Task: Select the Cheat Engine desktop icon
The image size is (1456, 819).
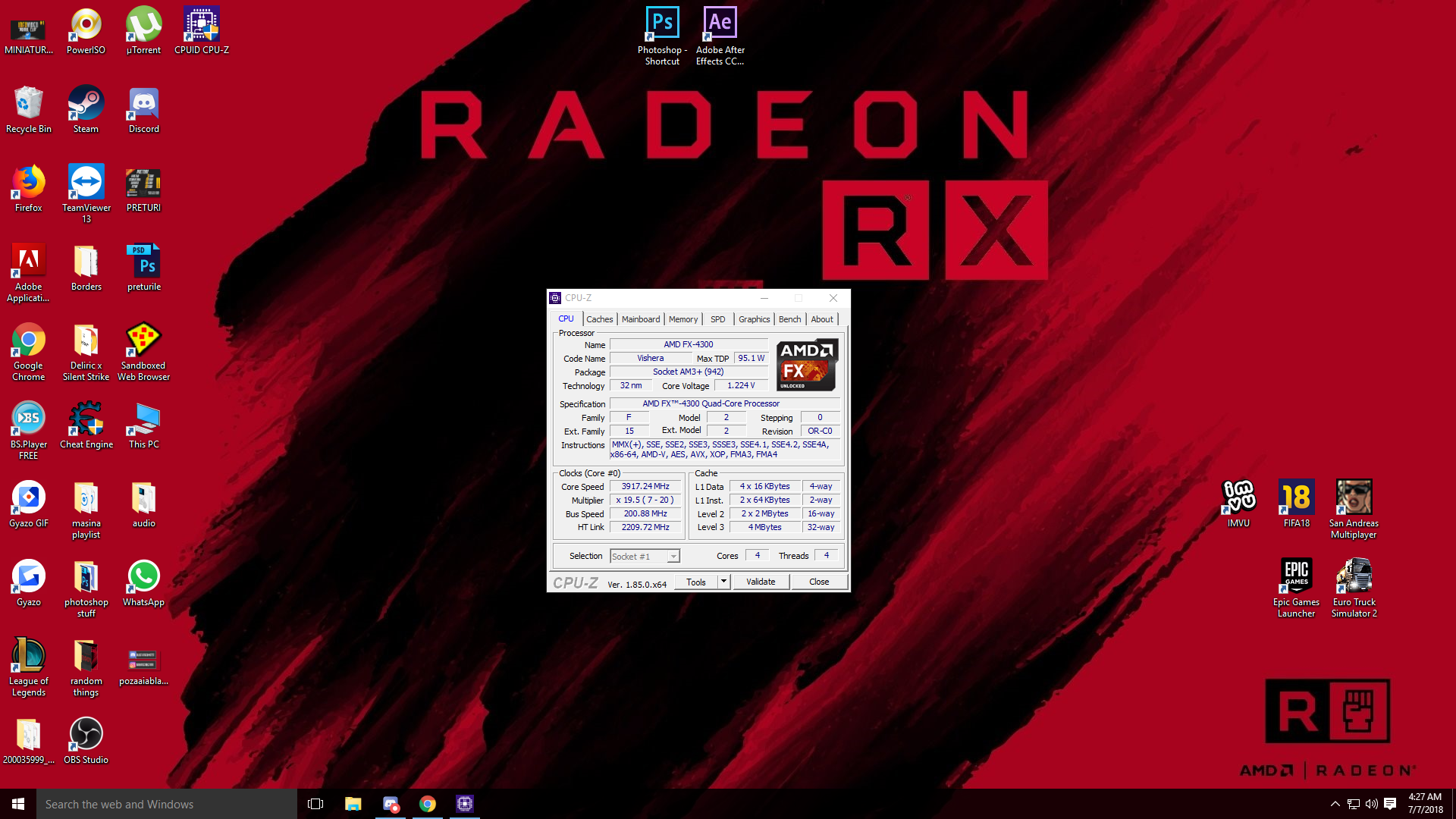Action: click(86, 420)
